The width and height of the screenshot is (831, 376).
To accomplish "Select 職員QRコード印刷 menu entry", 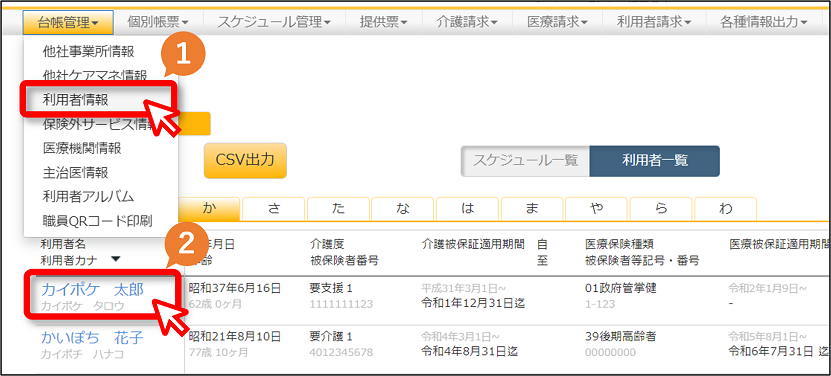I will pos(98,221).
